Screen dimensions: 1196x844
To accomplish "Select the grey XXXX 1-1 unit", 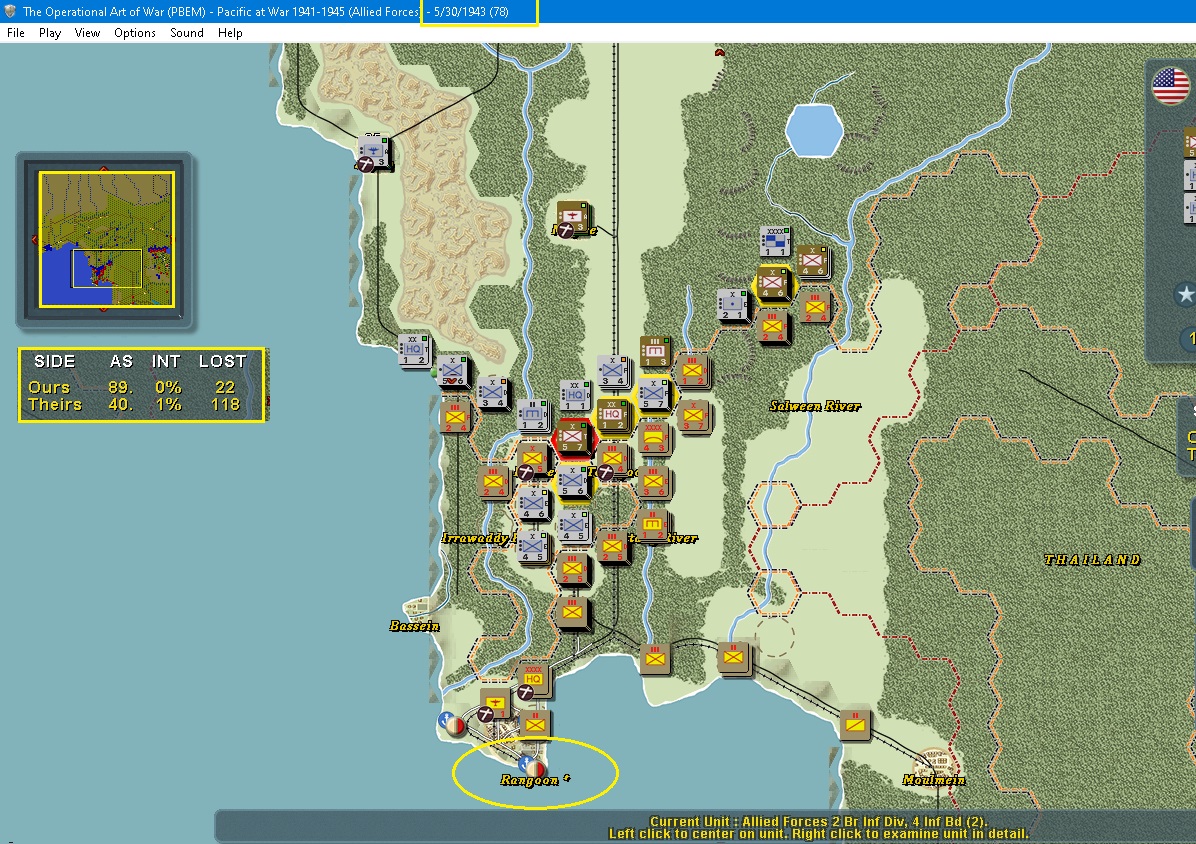I will pyautogui.click(x=775, y=241).
